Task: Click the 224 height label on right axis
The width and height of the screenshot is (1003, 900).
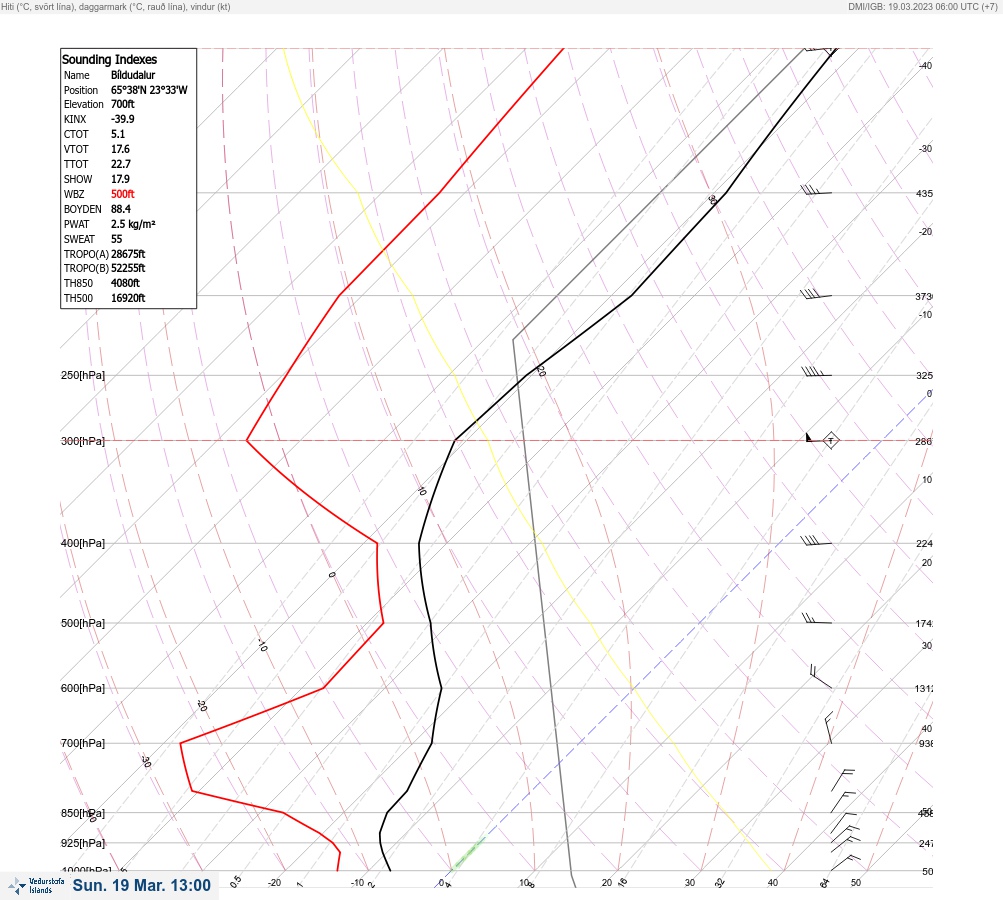Action: click(924, 544)
